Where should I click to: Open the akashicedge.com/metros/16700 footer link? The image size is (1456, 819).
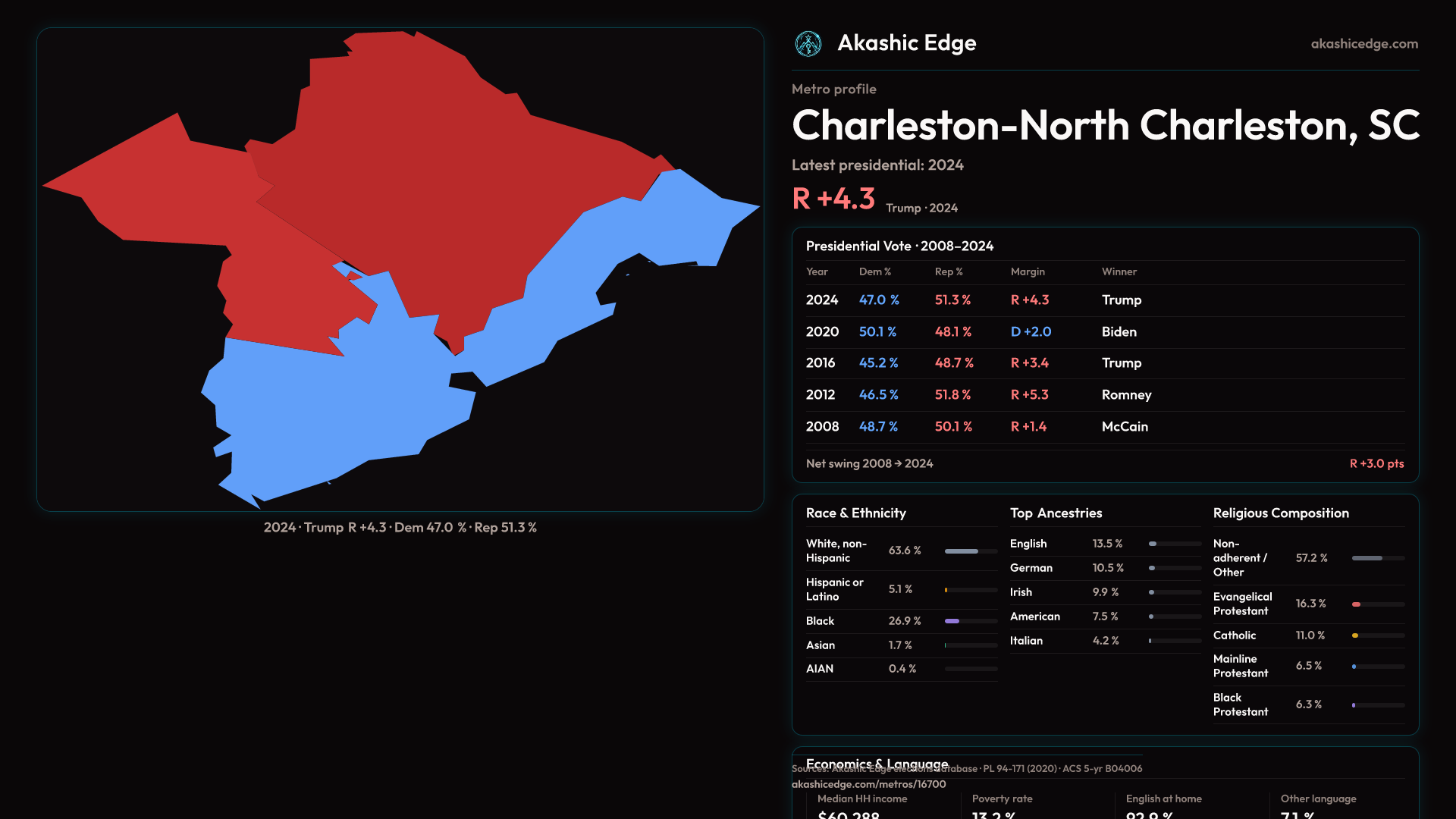[868, 784]
